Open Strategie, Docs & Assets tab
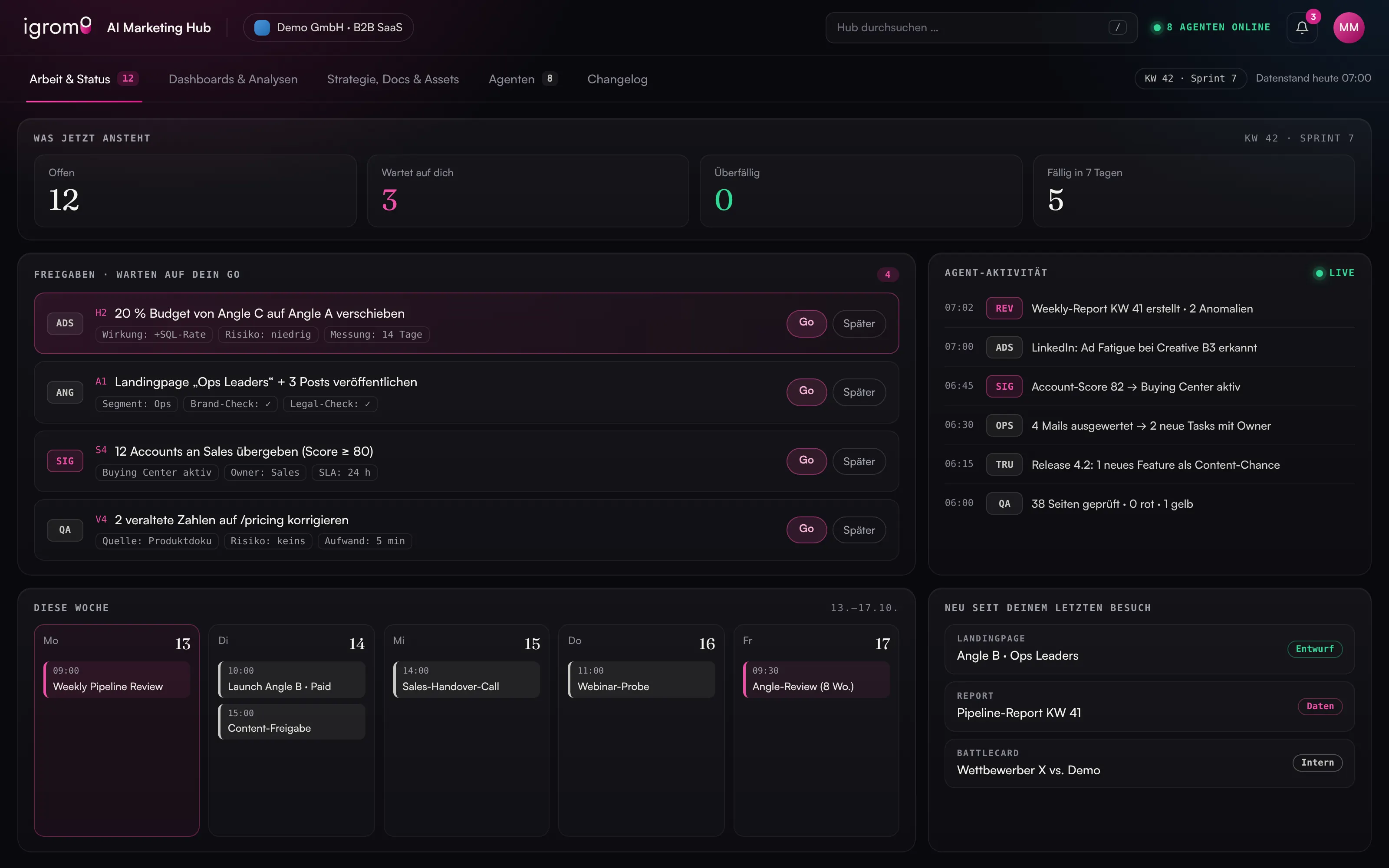This screenshot has height=868, width=1389. coord(392,79)
